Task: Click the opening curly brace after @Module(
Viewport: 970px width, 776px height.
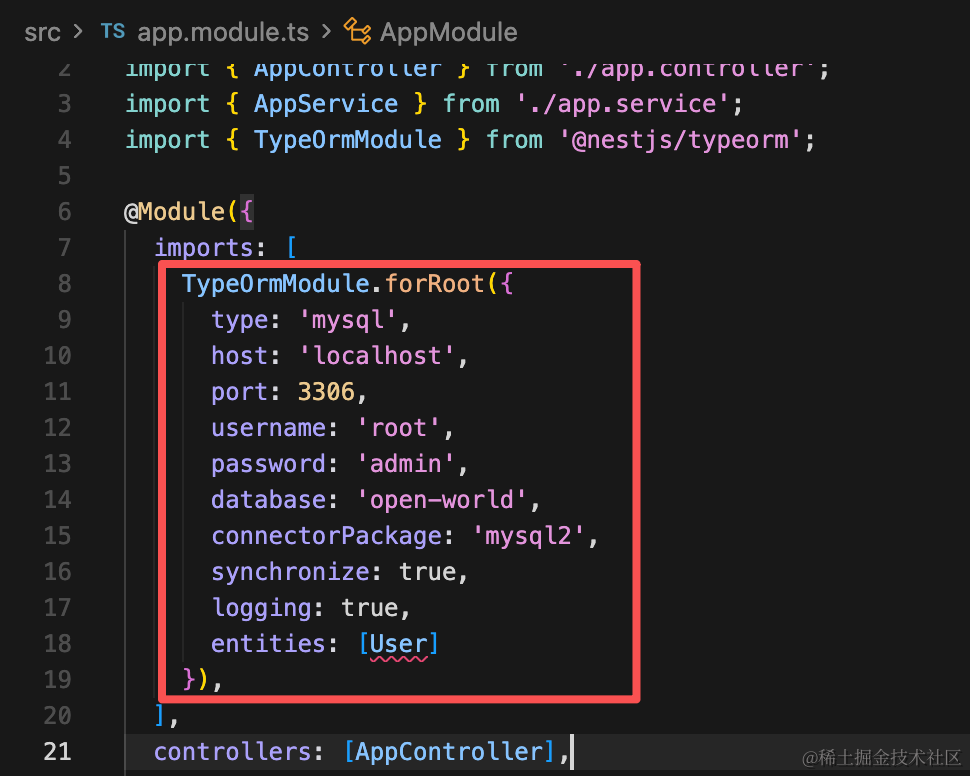Action: (x=246, y=212)
